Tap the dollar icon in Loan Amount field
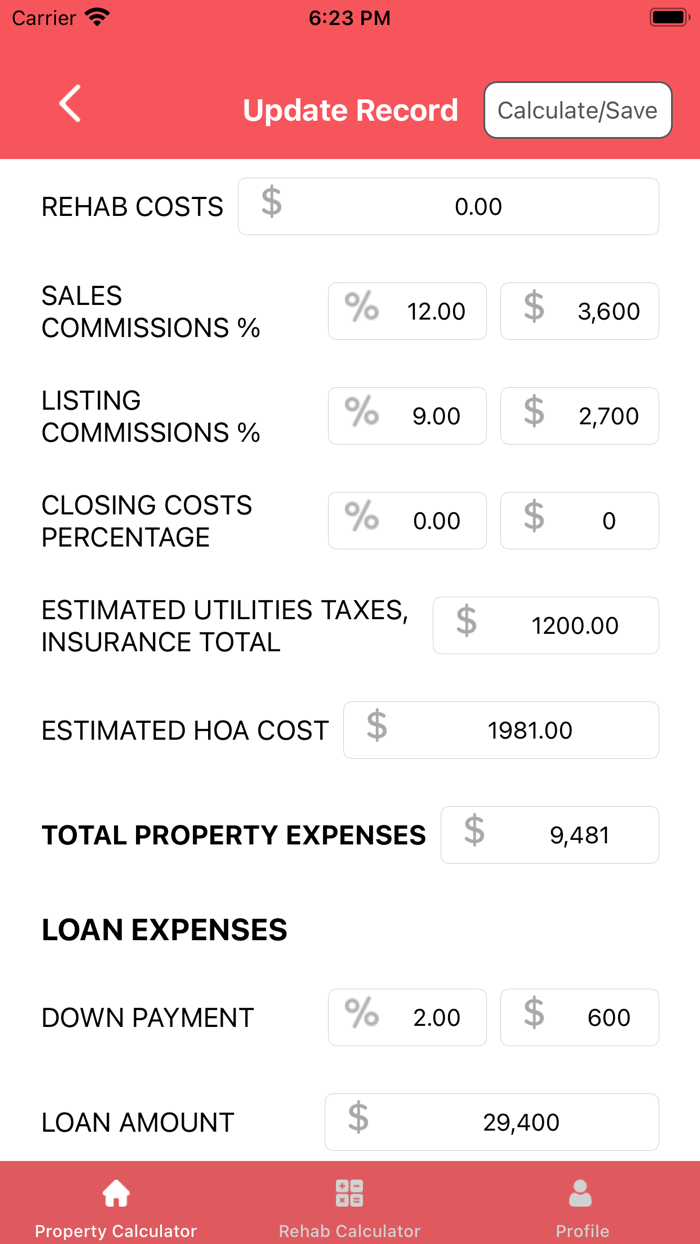This screenshot has height=1244, width=700. (x=356, y=1122)
